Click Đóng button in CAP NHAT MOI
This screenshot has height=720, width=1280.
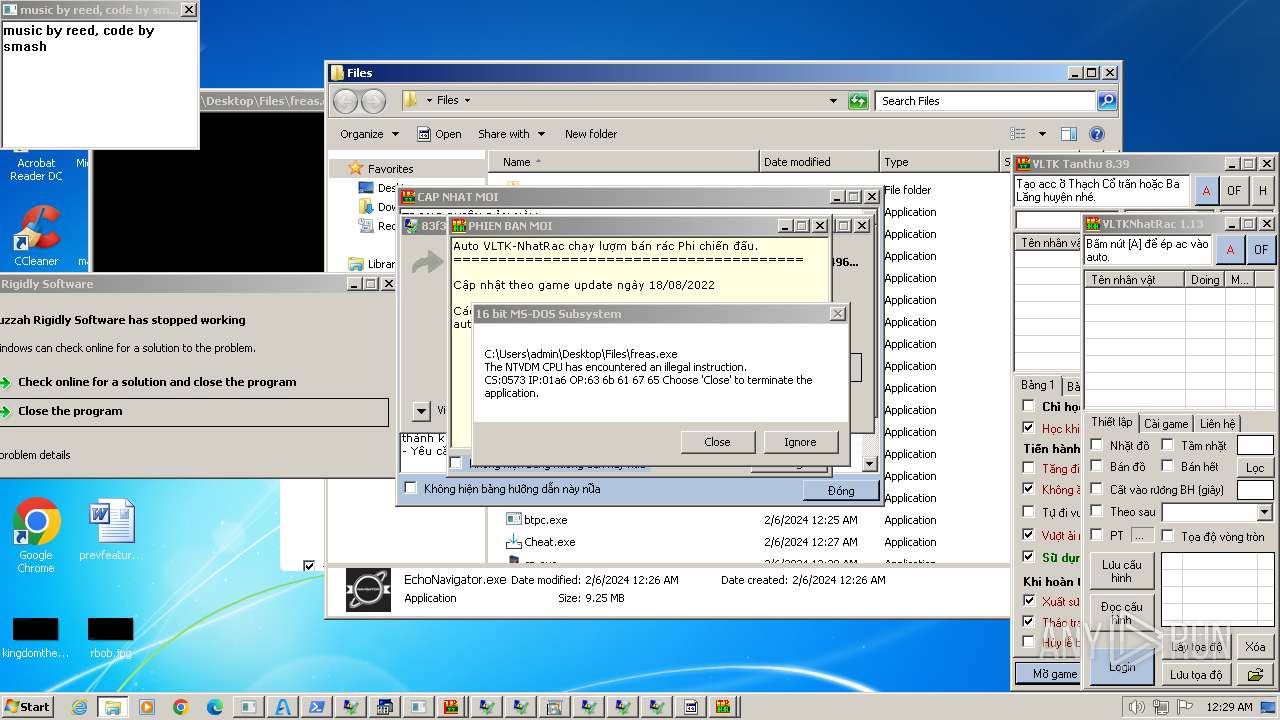(x=841, y=490)
